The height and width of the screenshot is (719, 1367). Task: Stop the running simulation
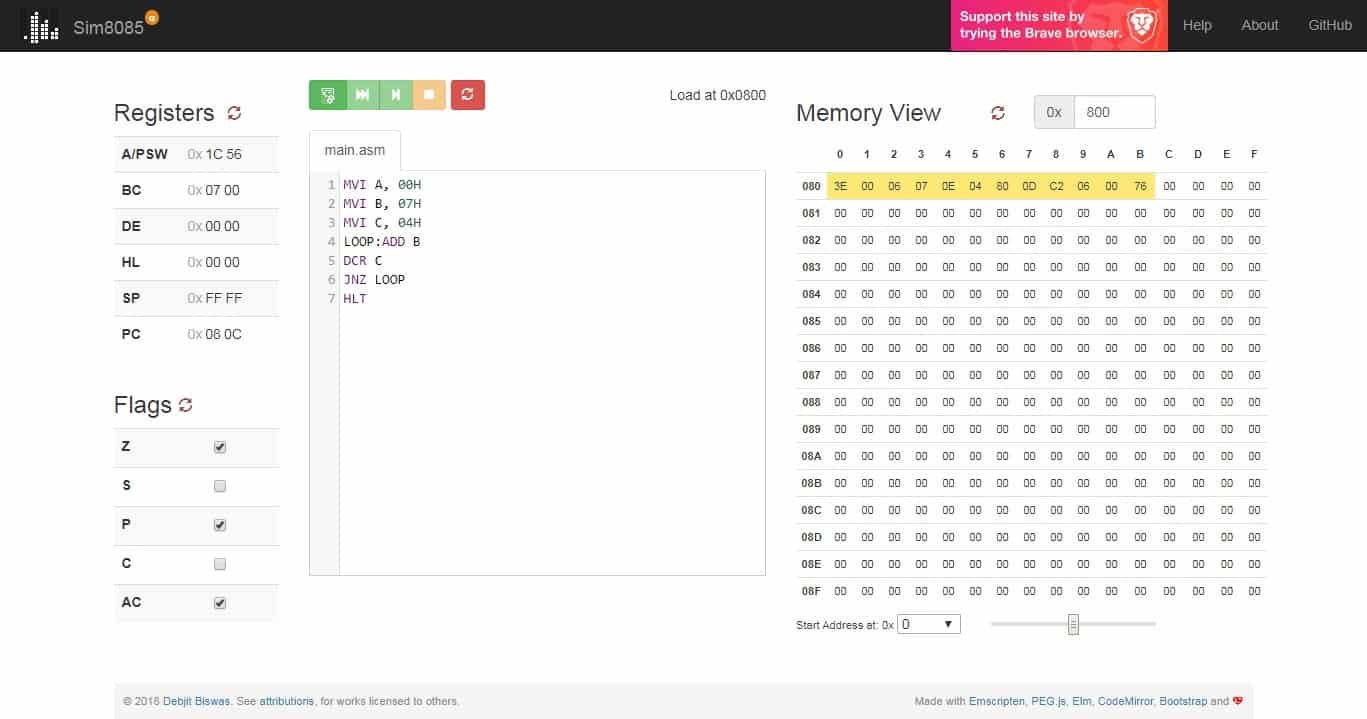429,94
